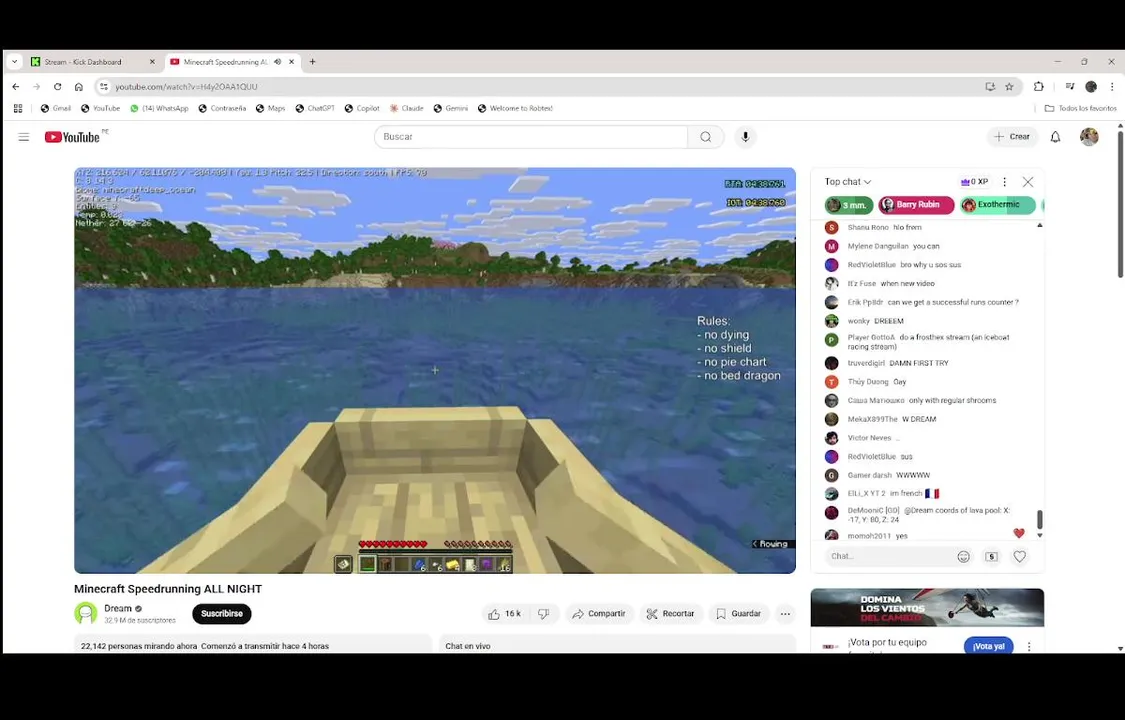Open the new tab plus button
The height and width of the screenshot is (720, 1125).
(312, 62)
